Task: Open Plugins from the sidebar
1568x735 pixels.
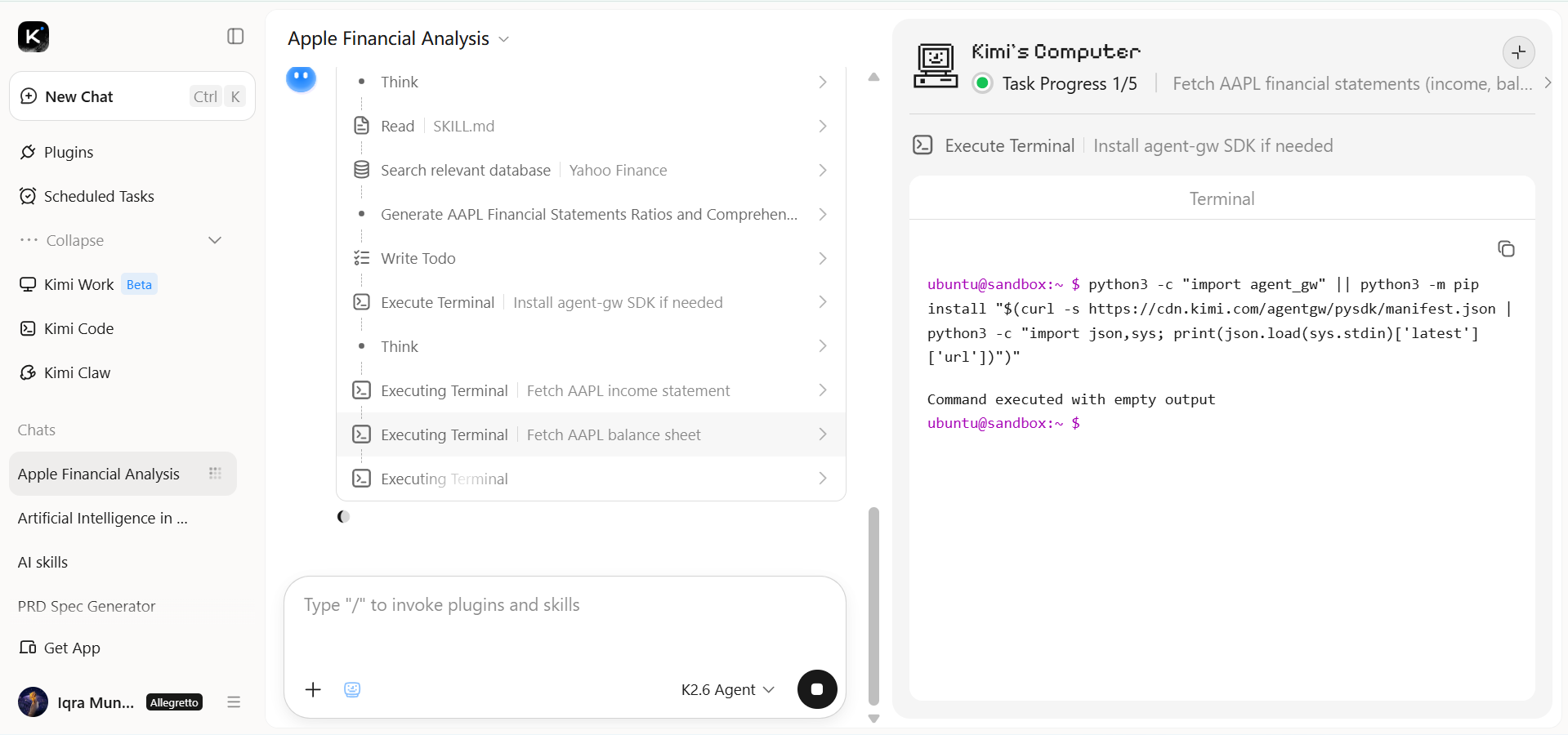Action: pyautogui.click(x=69, y=152)
